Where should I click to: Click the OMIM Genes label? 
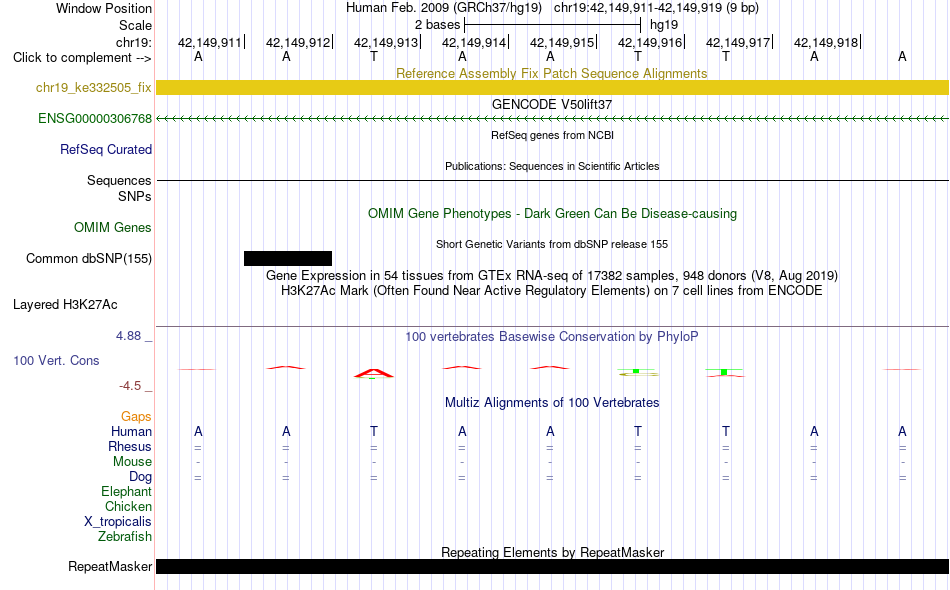tap(112, 228)
